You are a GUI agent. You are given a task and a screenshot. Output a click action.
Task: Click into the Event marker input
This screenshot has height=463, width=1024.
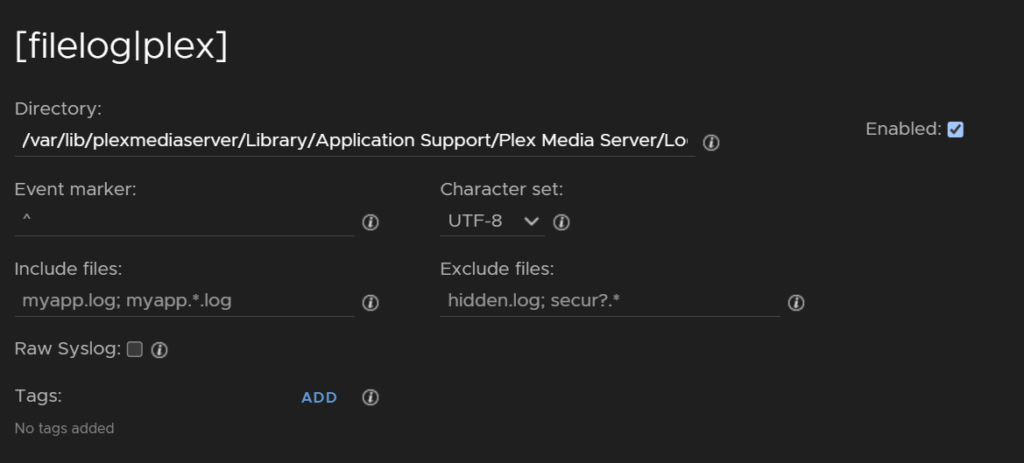click(x=184, y=222)
